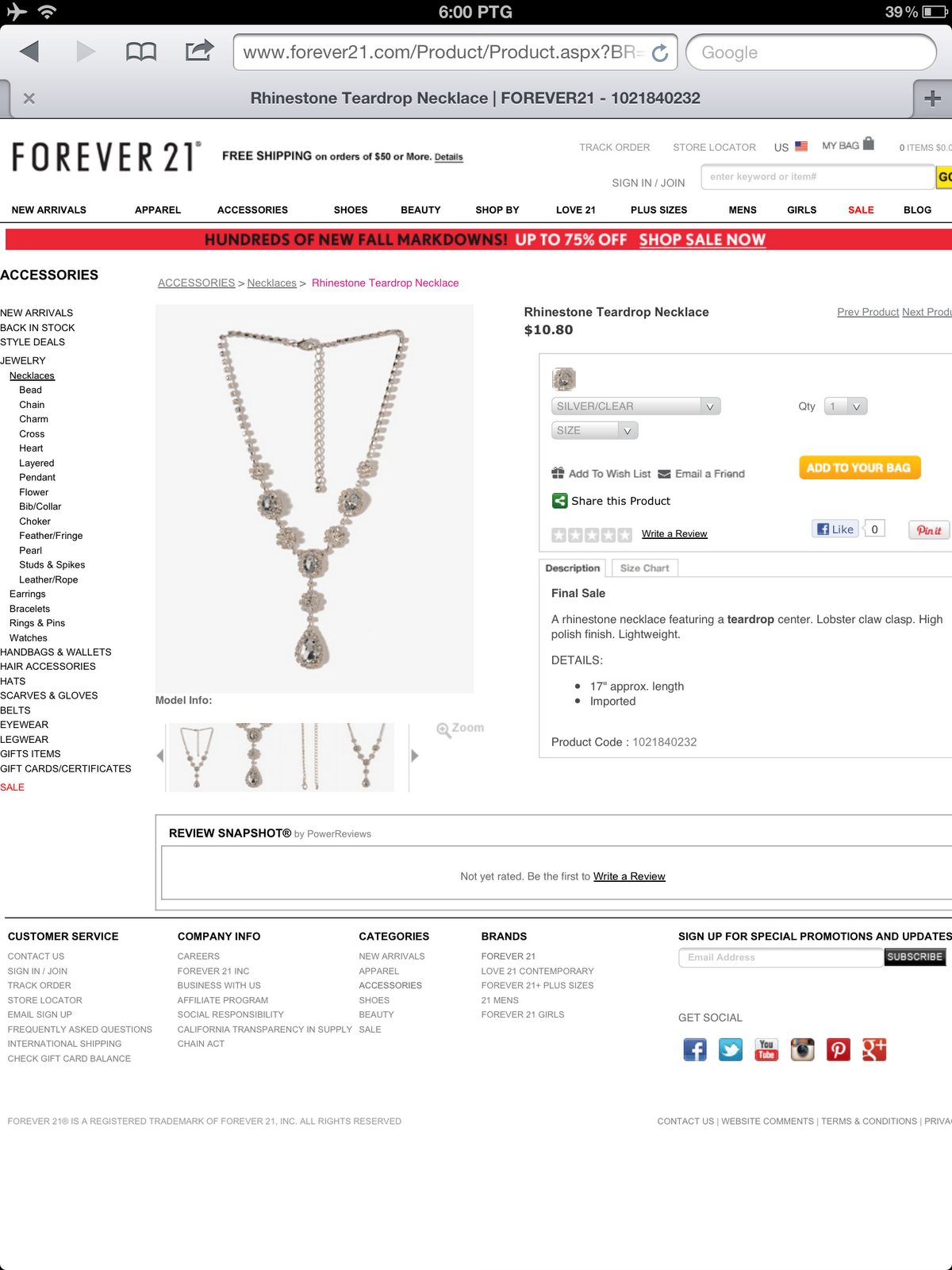952x1270 pixels.
Task: Click the Facebook Like button
Action: (x=835, y=529)
